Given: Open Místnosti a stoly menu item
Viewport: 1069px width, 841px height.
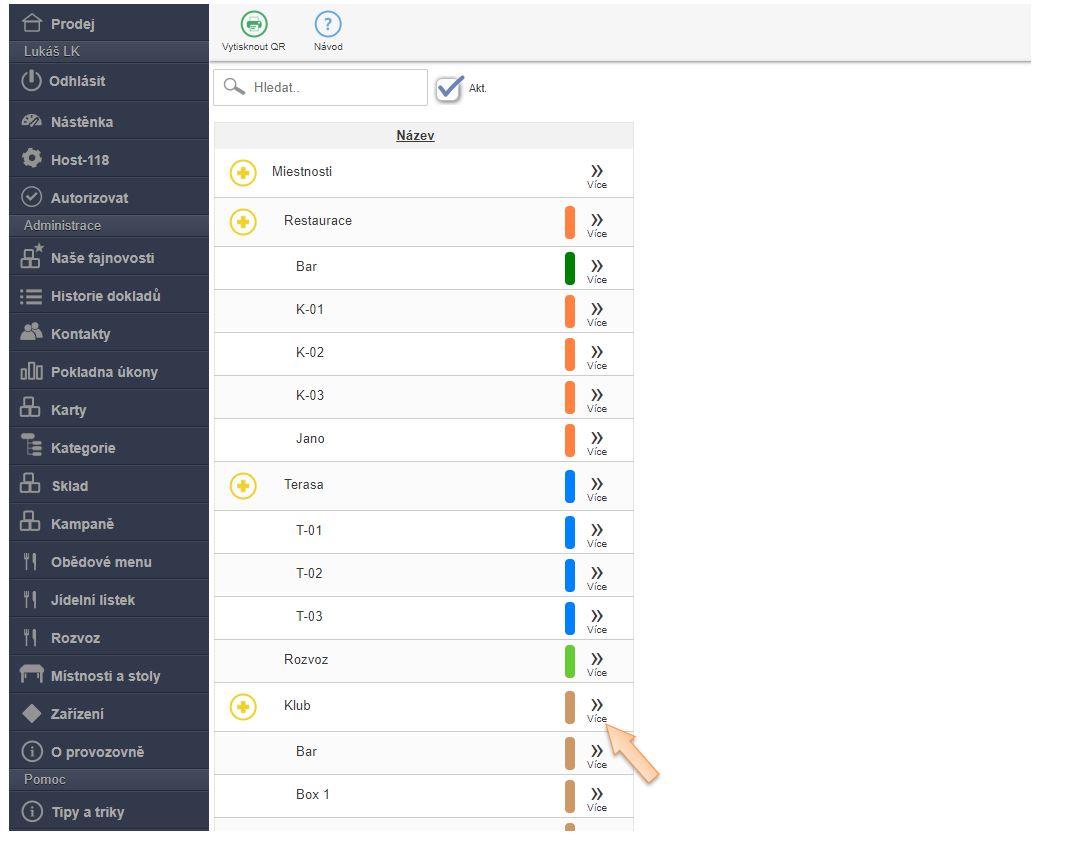Looking at the screenshot, I should coord(105,676).
